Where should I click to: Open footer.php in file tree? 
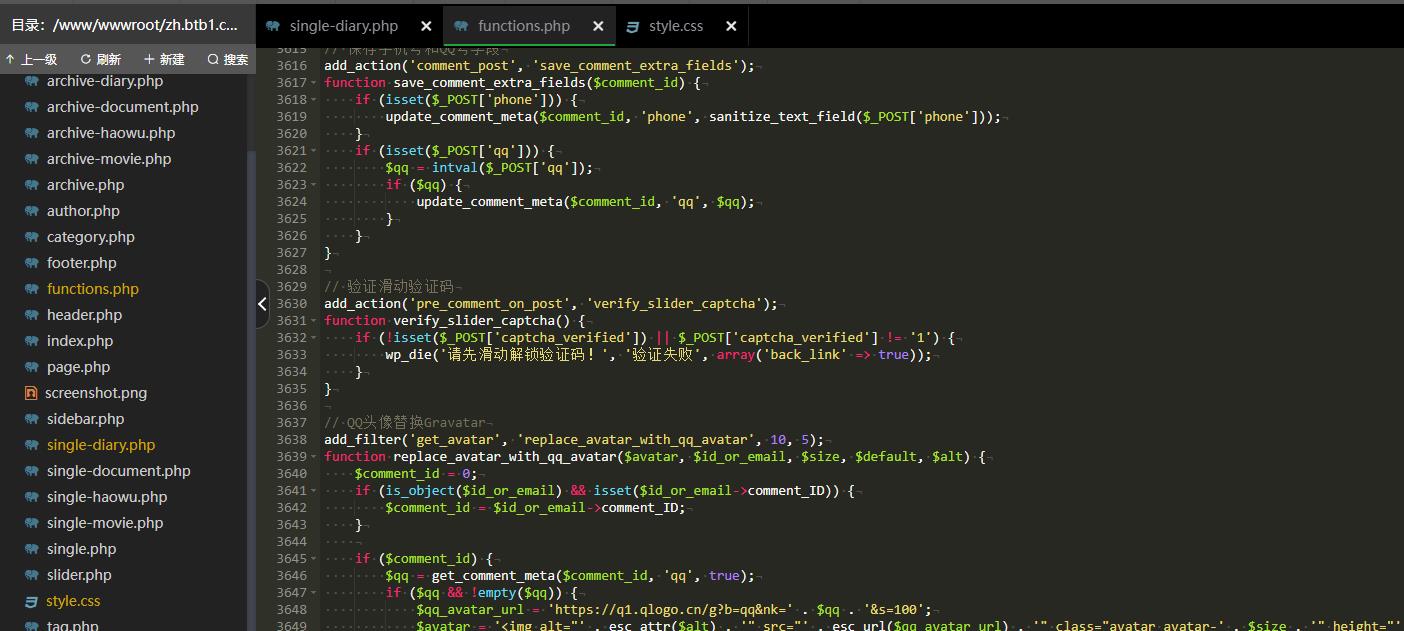coord(81,263)
